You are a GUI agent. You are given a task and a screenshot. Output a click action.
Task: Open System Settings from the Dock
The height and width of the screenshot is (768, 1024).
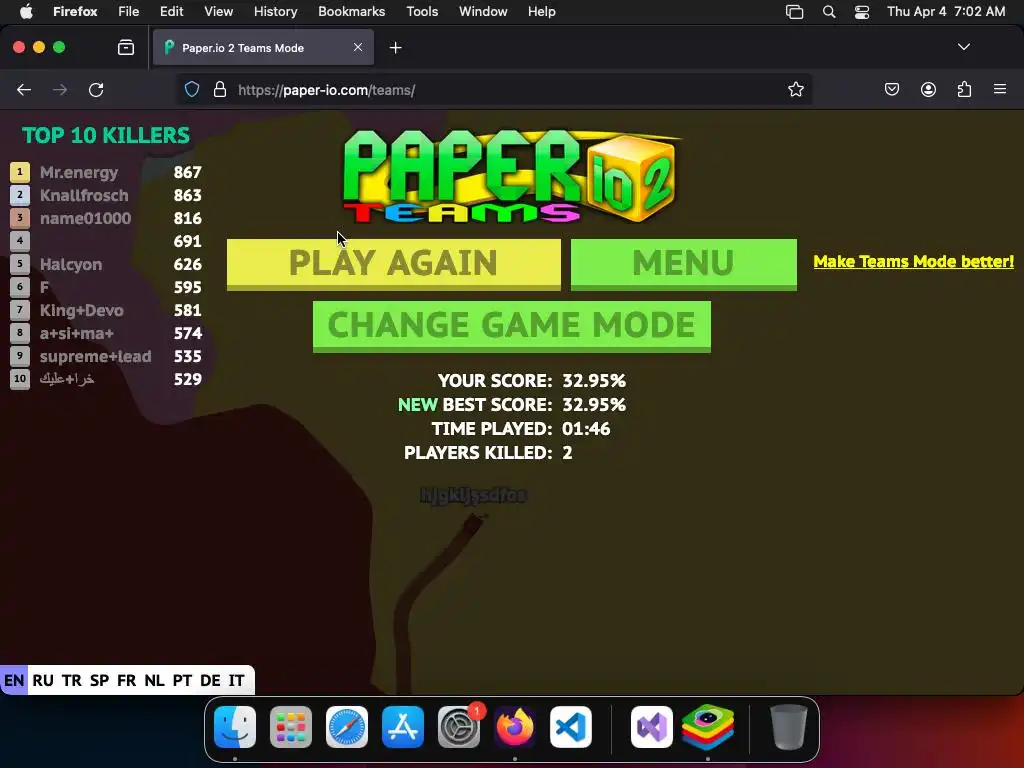click(458, 727)
